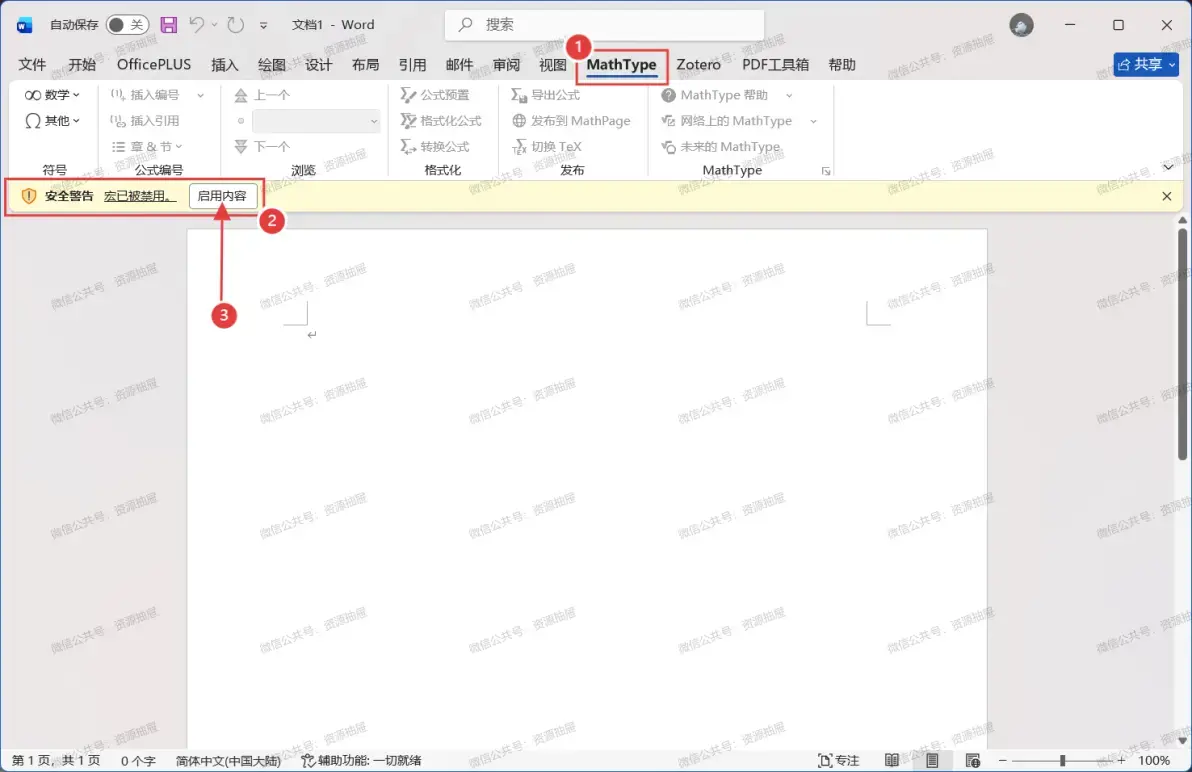Switch to the 设计 tab
The image size is (1192, 772).
(x=319, y=65)
